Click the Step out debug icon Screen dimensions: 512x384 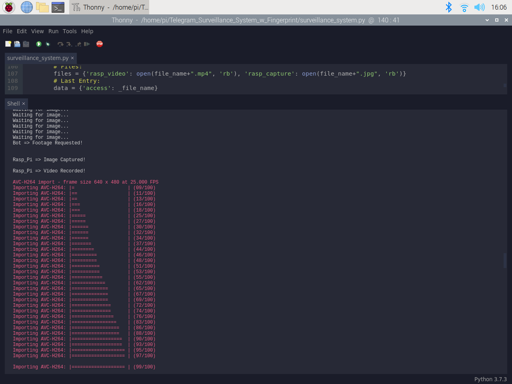78,44
